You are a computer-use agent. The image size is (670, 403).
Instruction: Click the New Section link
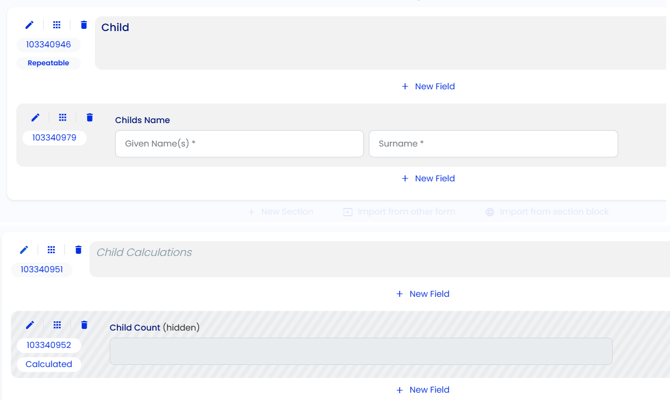coord(281,212)
